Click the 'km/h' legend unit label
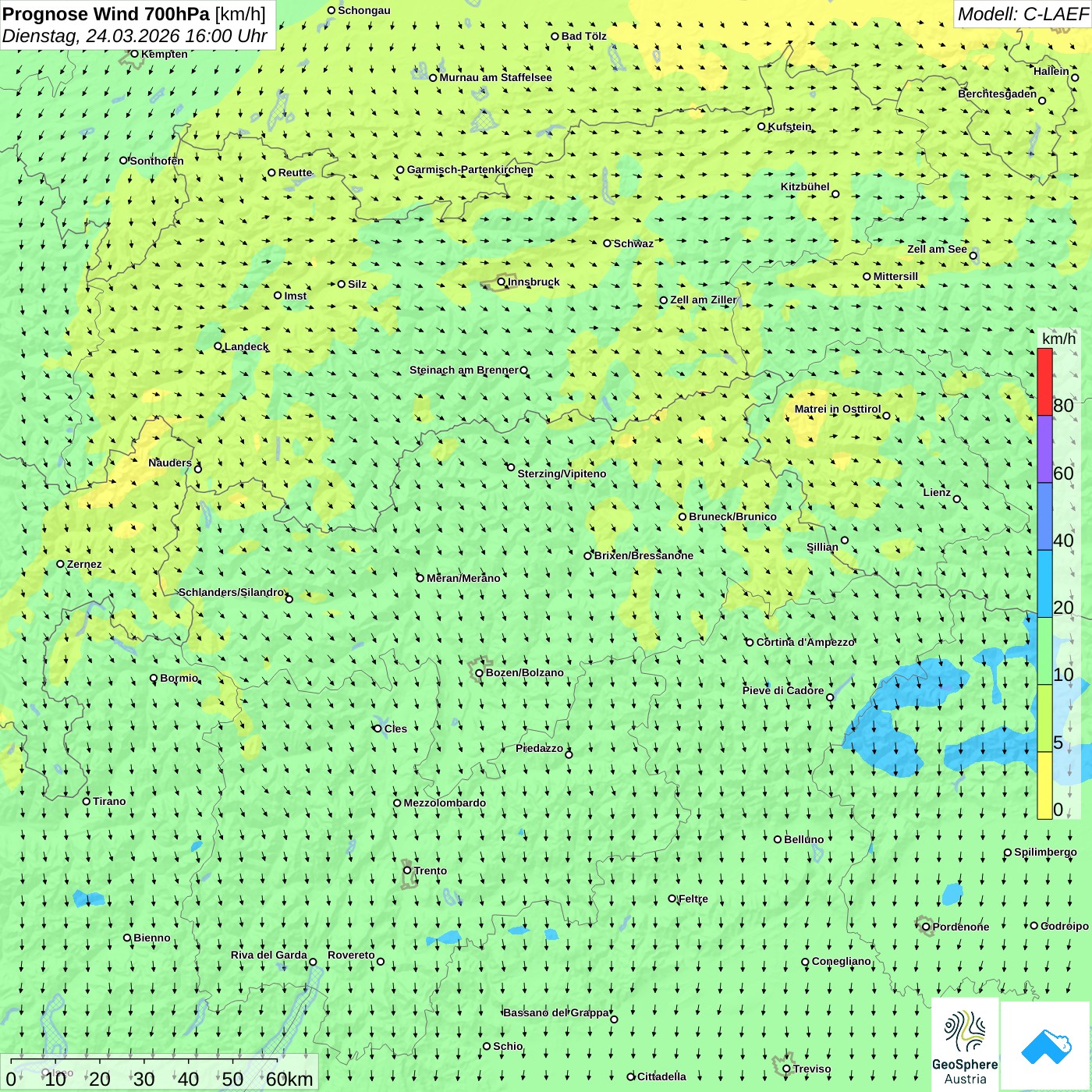This screenshot has height=1092, width=1092. pyautogui.click(x=1058, y=339)
